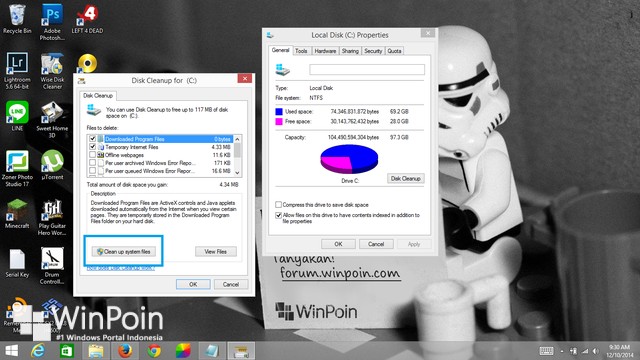The image size is (640, 360).
Task: Open the Windows Store taskbar icon
Action: point(67,351)
